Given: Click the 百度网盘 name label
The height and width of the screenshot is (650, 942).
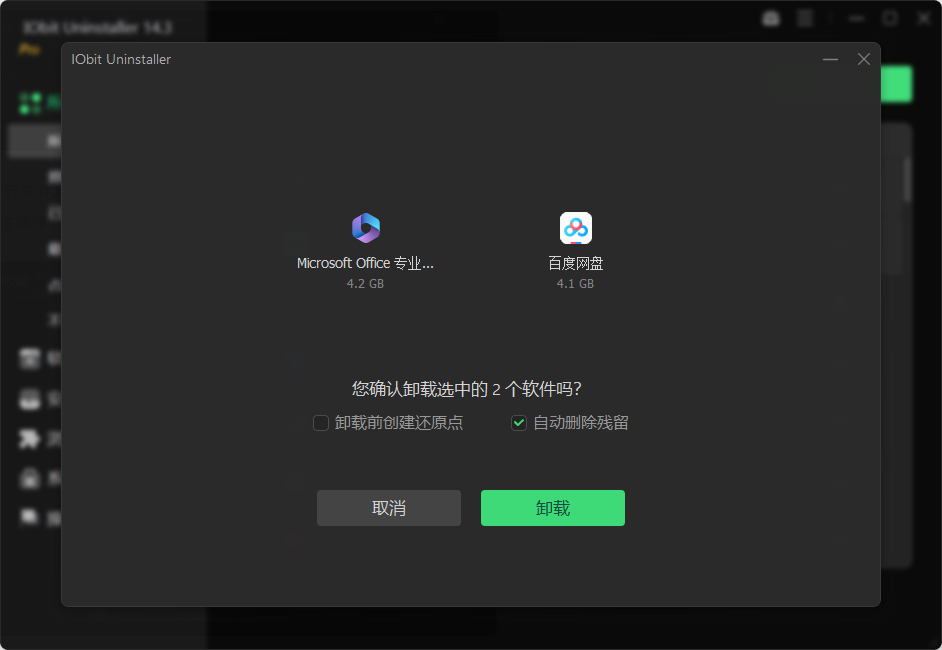Looking at the screenshot, I should tap(576, 263).
